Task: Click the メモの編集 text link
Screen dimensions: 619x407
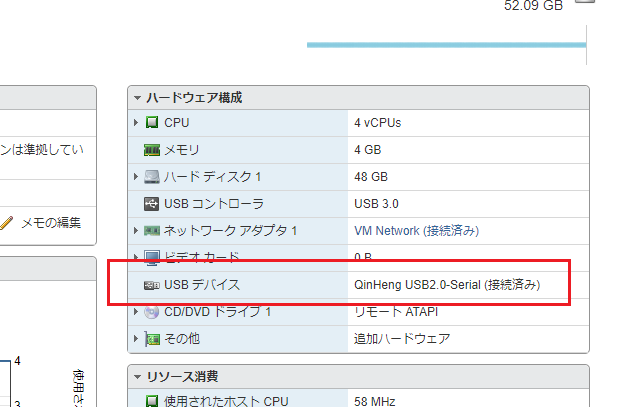Action: pos(51,222)
